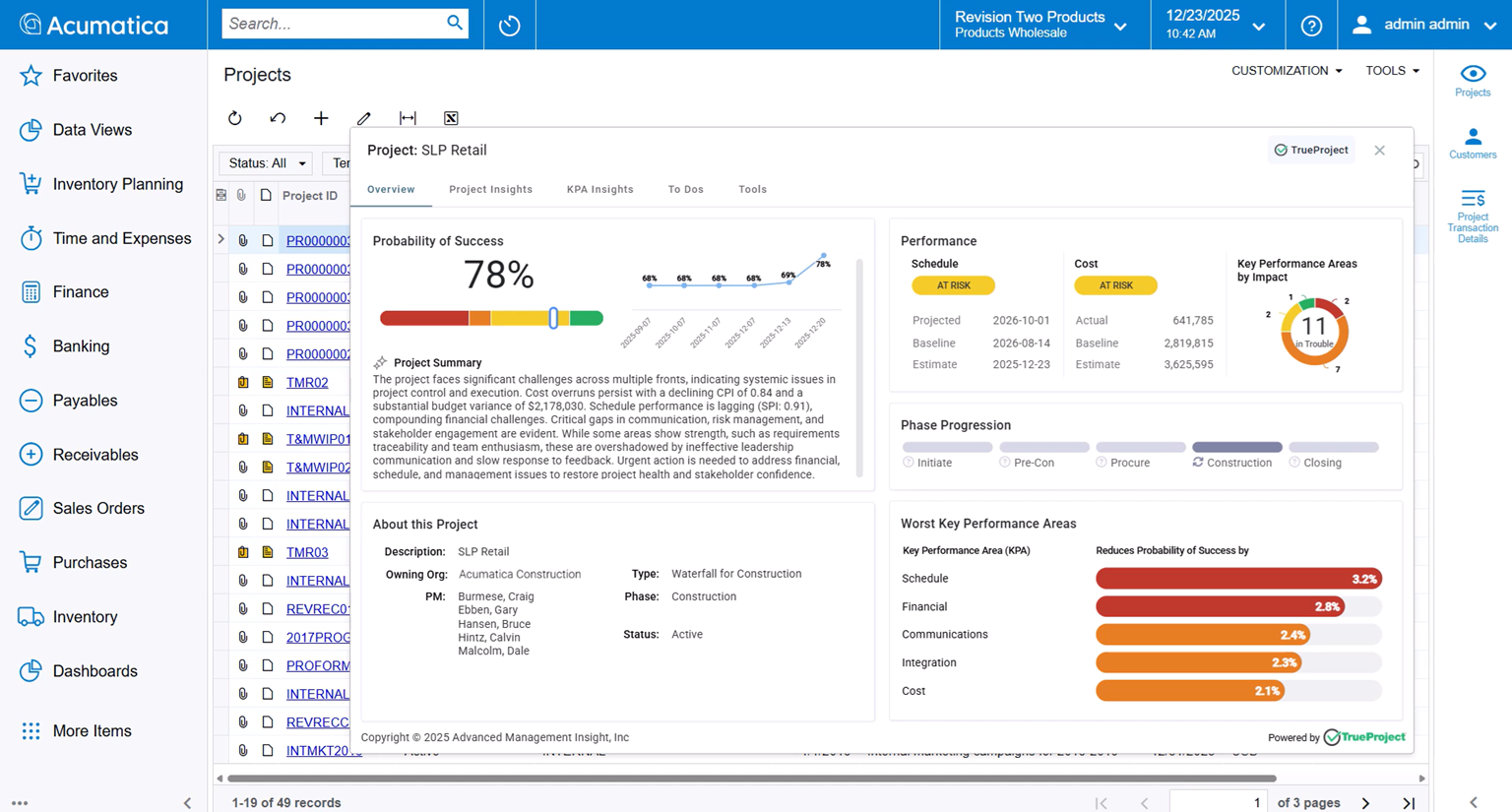The height and width of the screenshot is (812, 1512).
Task: Expand the company selector for Revision Two Products
Action: coord(1120,25)
